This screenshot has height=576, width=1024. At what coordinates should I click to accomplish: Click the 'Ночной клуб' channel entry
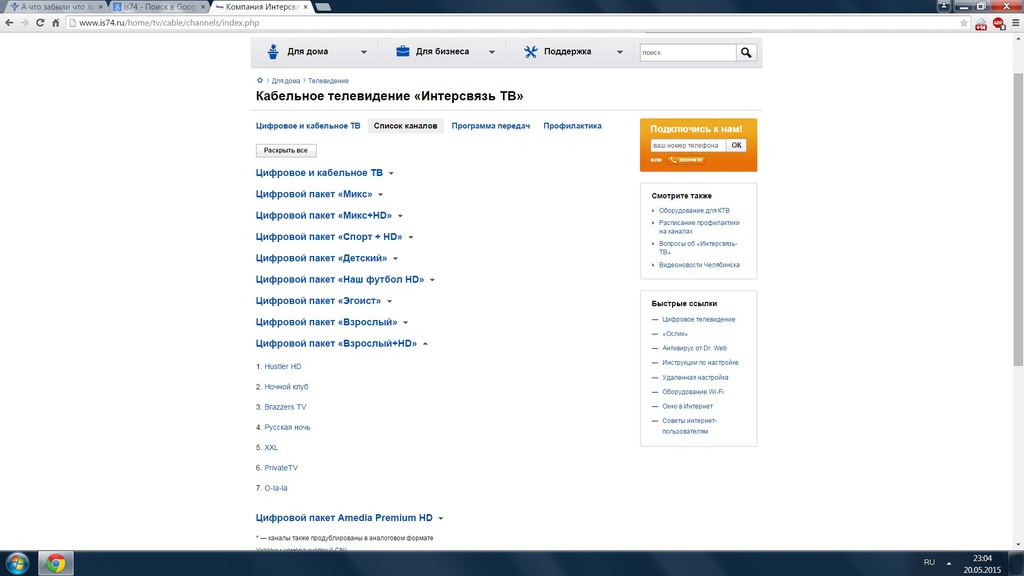(x=286, y=387)
